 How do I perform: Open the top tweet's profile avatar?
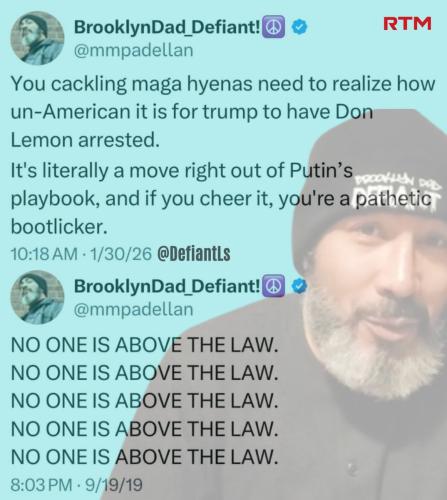37,38
